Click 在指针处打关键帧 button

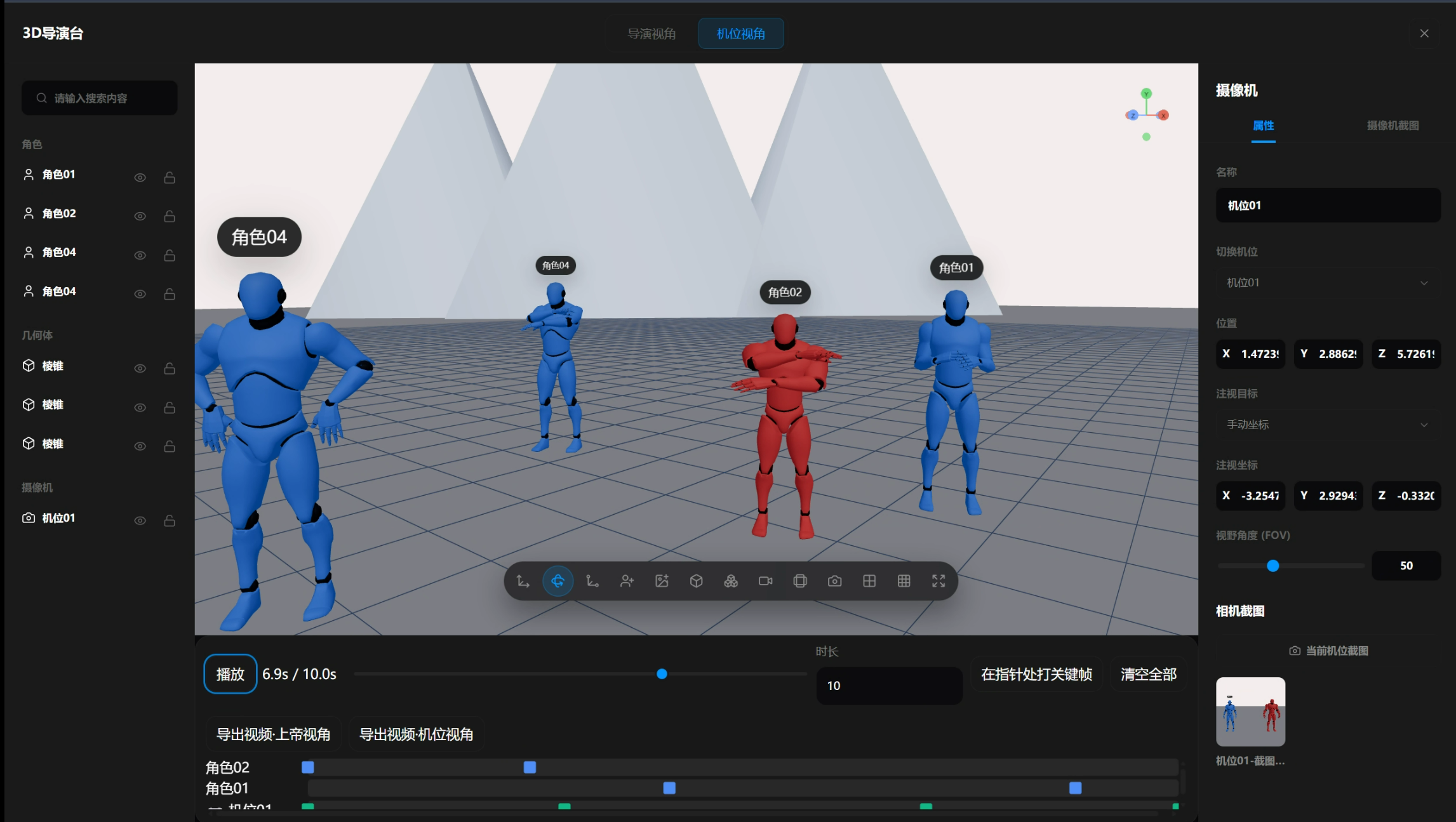(x=1036, y=674)
